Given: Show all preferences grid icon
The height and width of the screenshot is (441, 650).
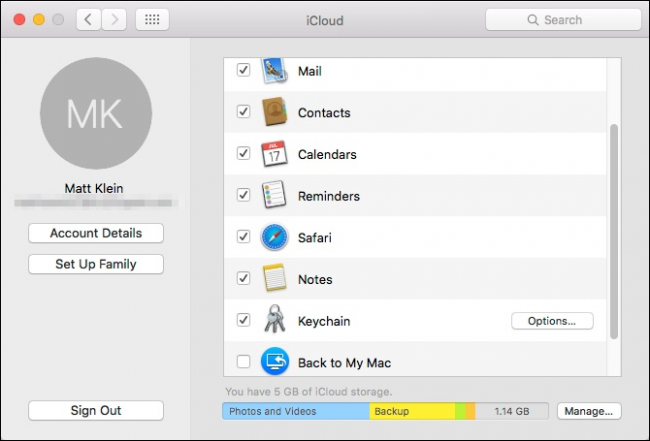Looking at the screenshot, I should (152, 19).
